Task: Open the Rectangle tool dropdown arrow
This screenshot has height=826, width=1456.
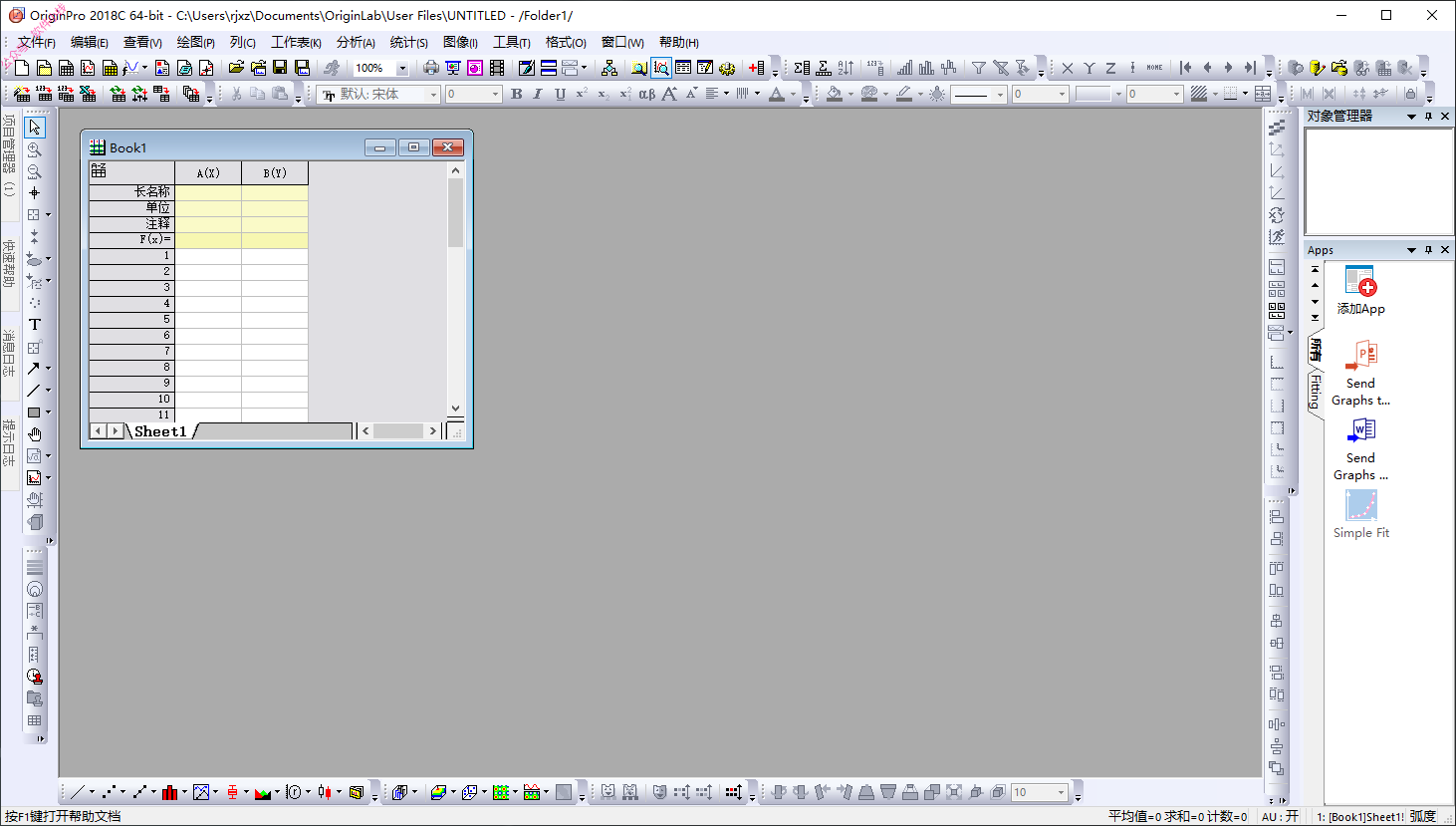Action: [x=48, y=413]
